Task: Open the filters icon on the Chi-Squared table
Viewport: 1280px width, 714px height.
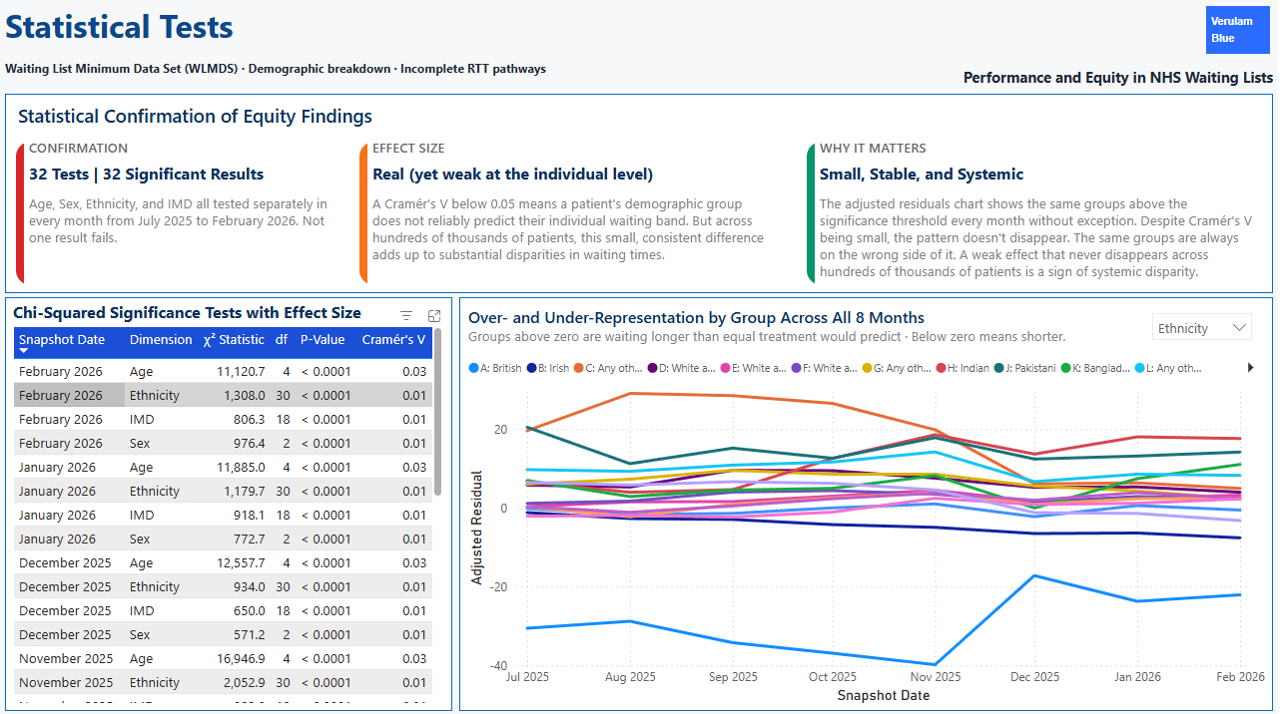Action: (406, 315)
